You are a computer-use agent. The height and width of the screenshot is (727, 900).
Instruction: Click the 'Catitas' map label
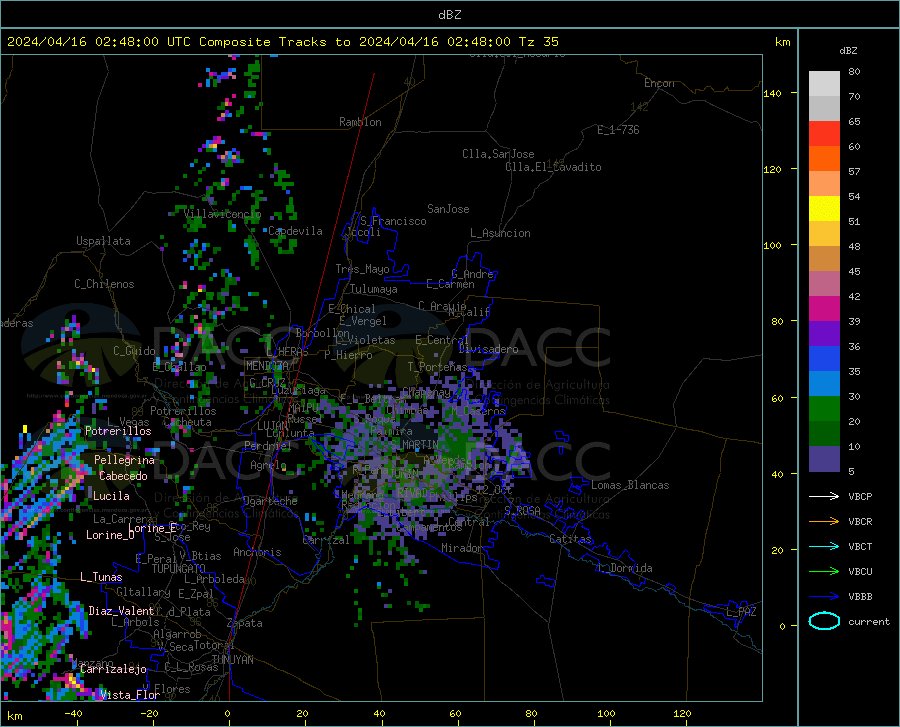(x=570, y=539)
